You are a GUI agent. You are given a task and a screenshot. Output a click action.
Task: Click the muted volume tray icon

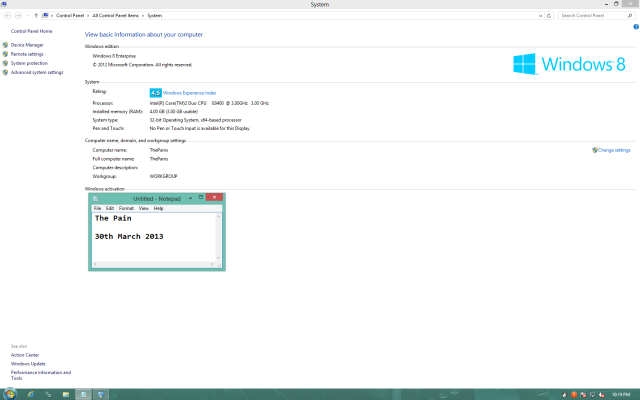point(602,395)
